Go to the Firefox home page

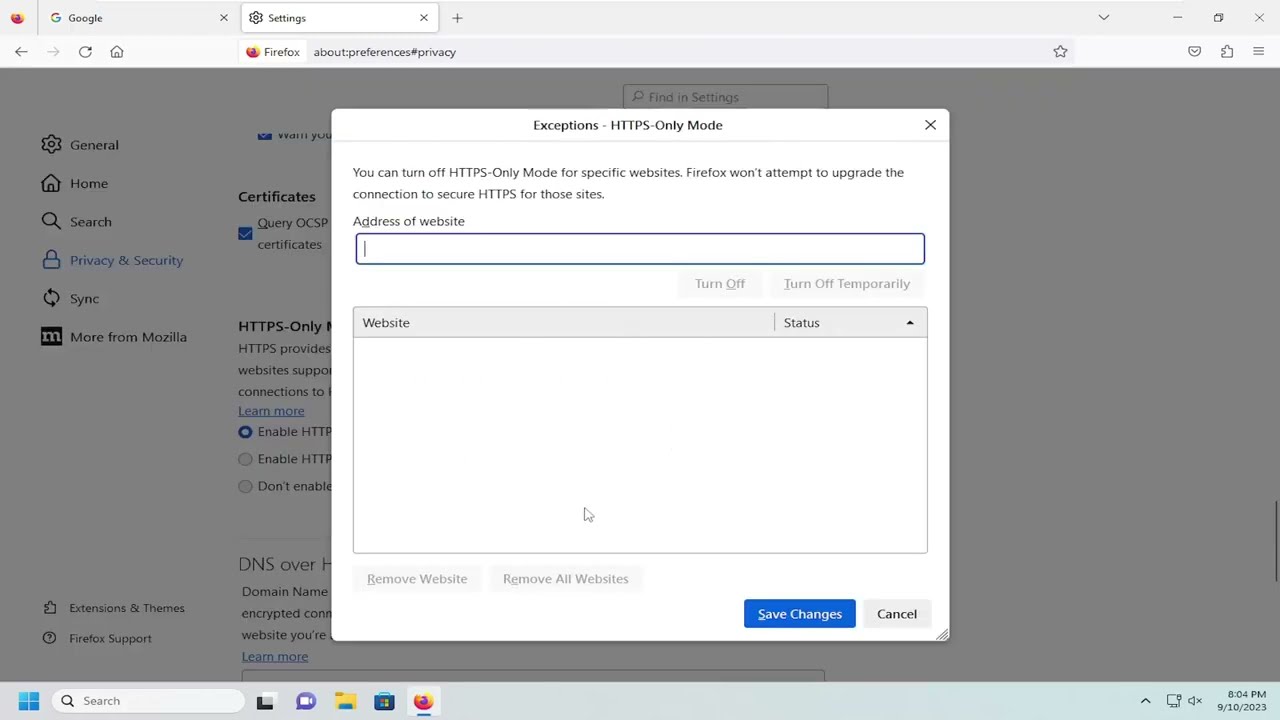(x=117, y=52)
